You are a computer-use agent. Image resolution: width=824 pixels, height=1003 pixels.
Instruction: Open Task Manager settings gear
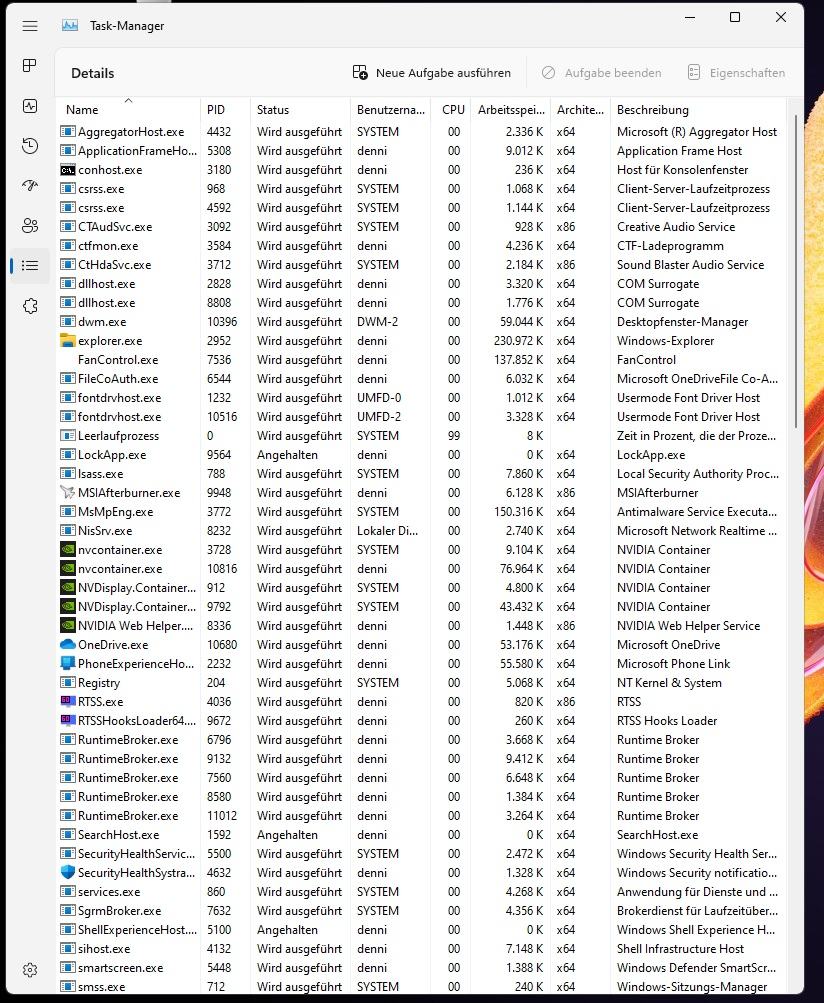tap(29, 970)
